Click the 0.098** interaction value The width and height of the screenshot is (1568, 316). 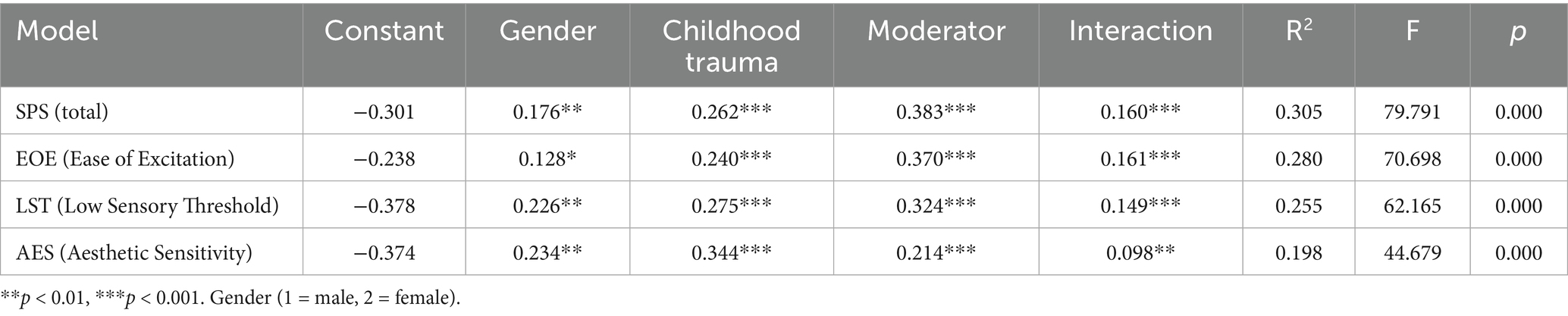tap(1140, 252)
